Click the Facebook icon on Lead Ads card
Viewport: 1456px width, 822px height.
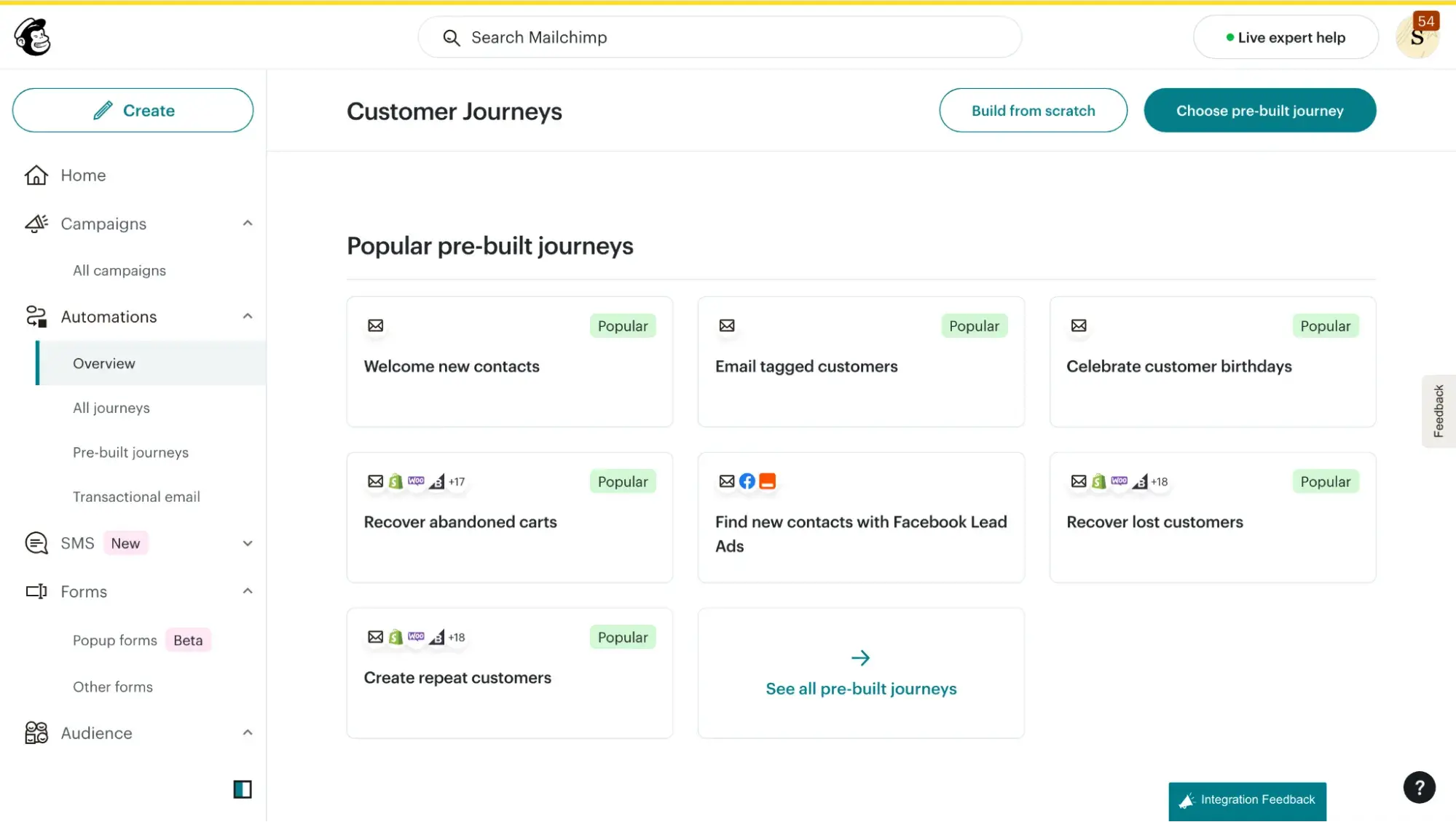point(747,481)
